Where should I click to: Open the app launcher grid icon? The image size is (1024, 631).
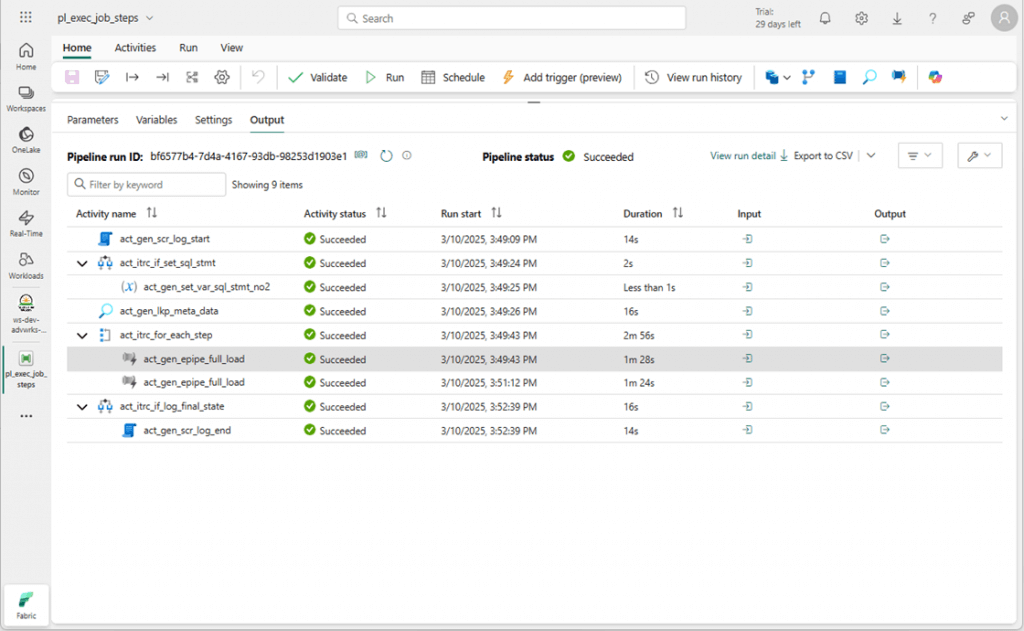[26, 18]
